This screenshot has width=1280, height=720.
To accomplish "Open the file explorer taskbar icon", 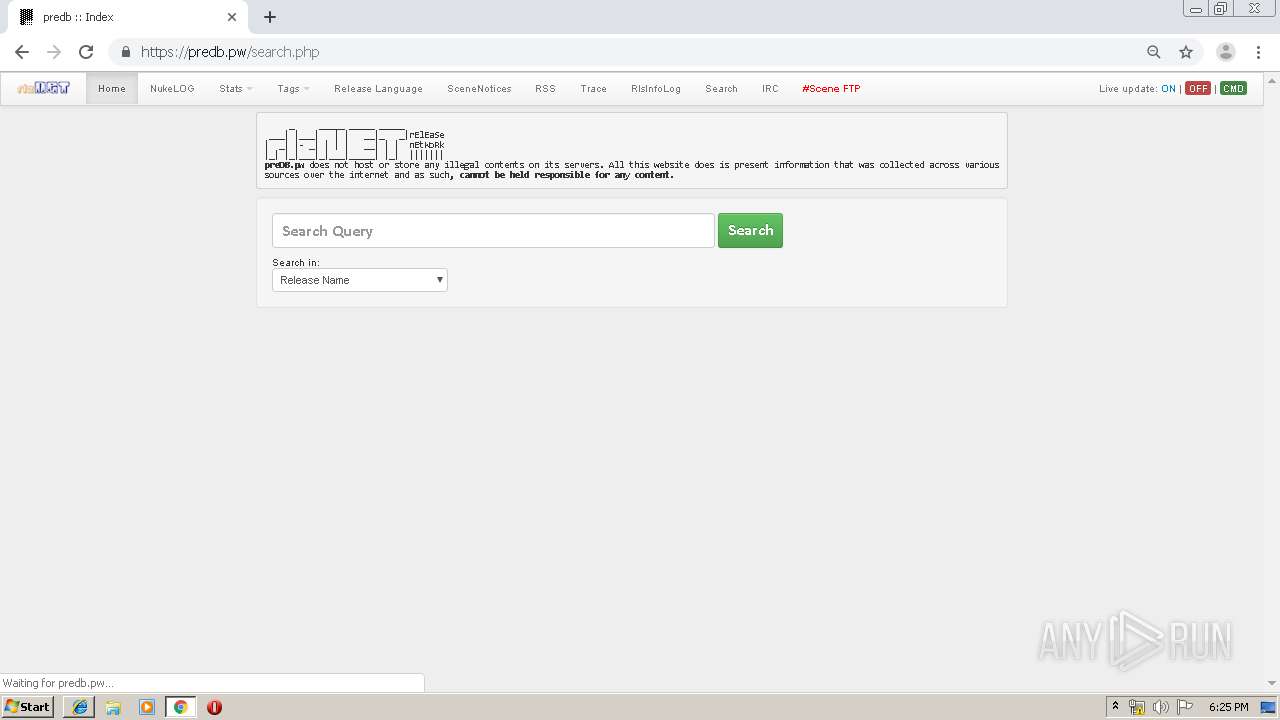I will [x=113, y=707].
